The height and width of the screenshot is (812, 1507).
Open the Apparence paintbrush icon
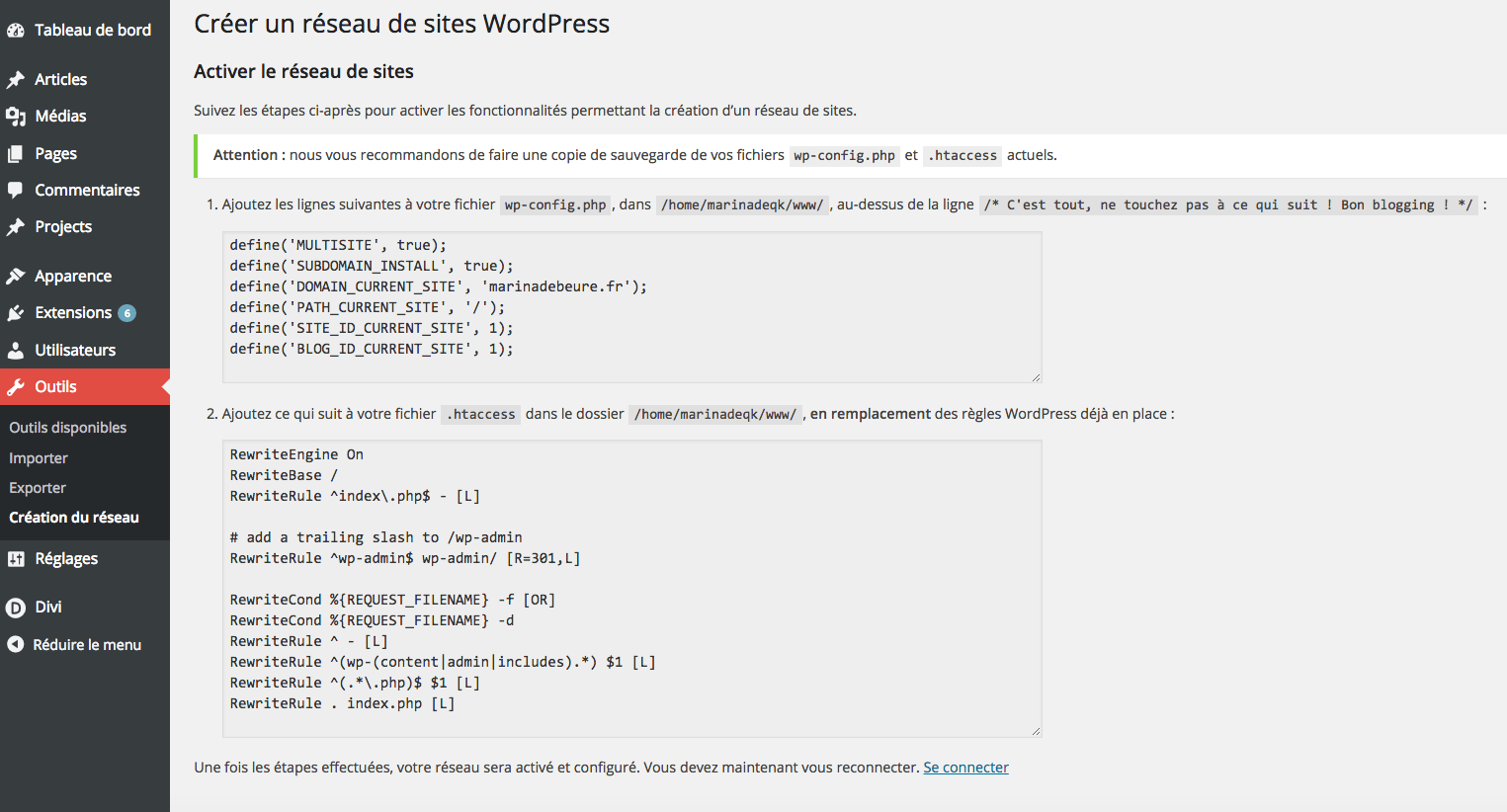pos(17,276)
